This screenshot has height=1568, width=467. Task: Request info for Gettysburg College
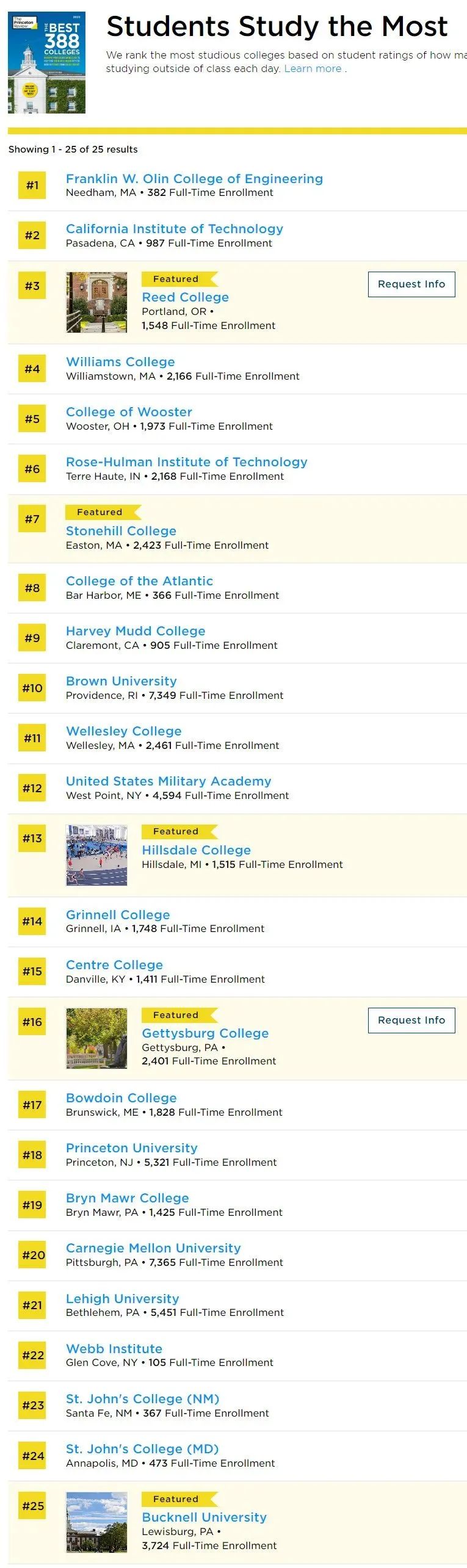(411, 1021)
